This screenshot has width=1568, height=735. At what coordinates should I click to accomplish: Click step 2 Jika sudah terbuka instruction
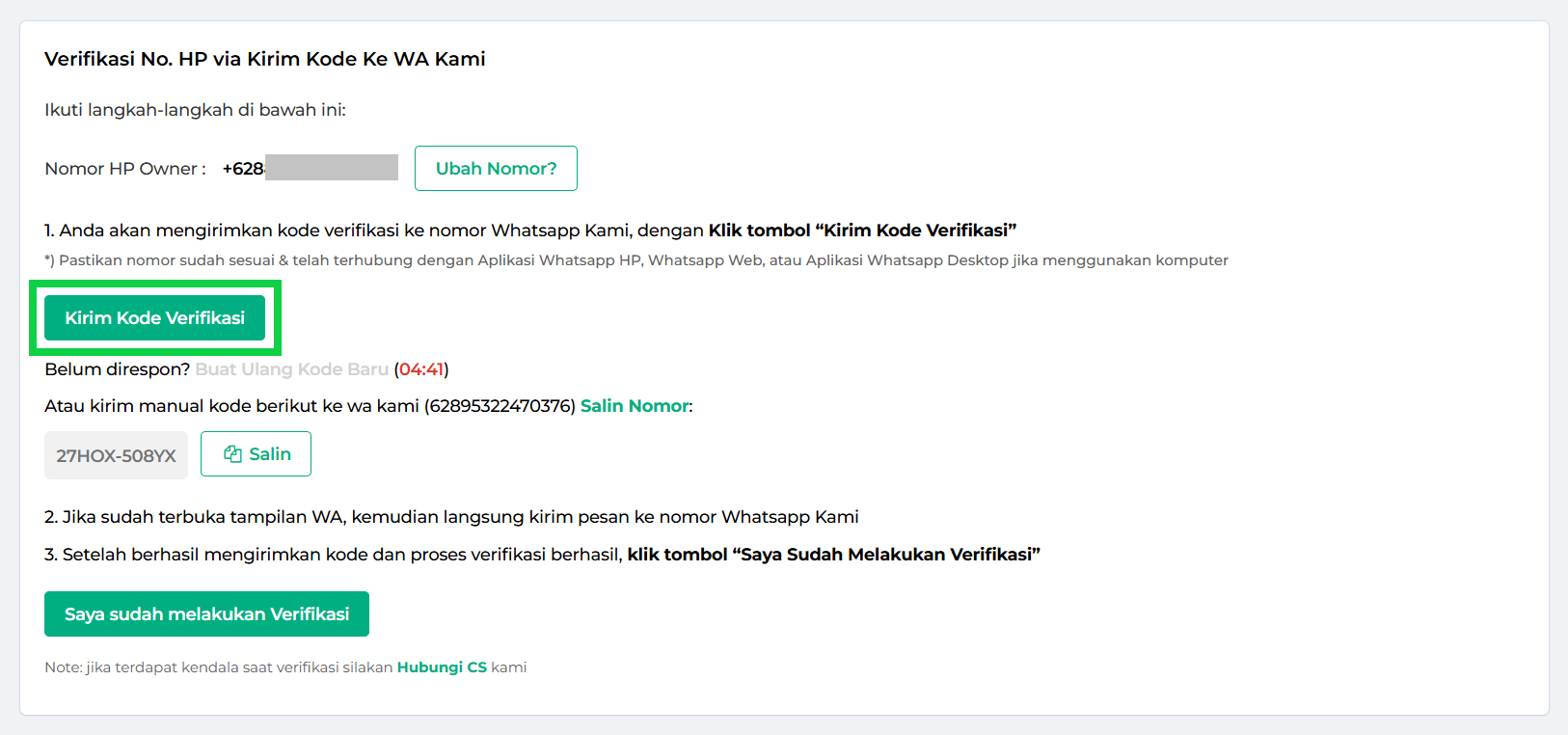point(451,517)
